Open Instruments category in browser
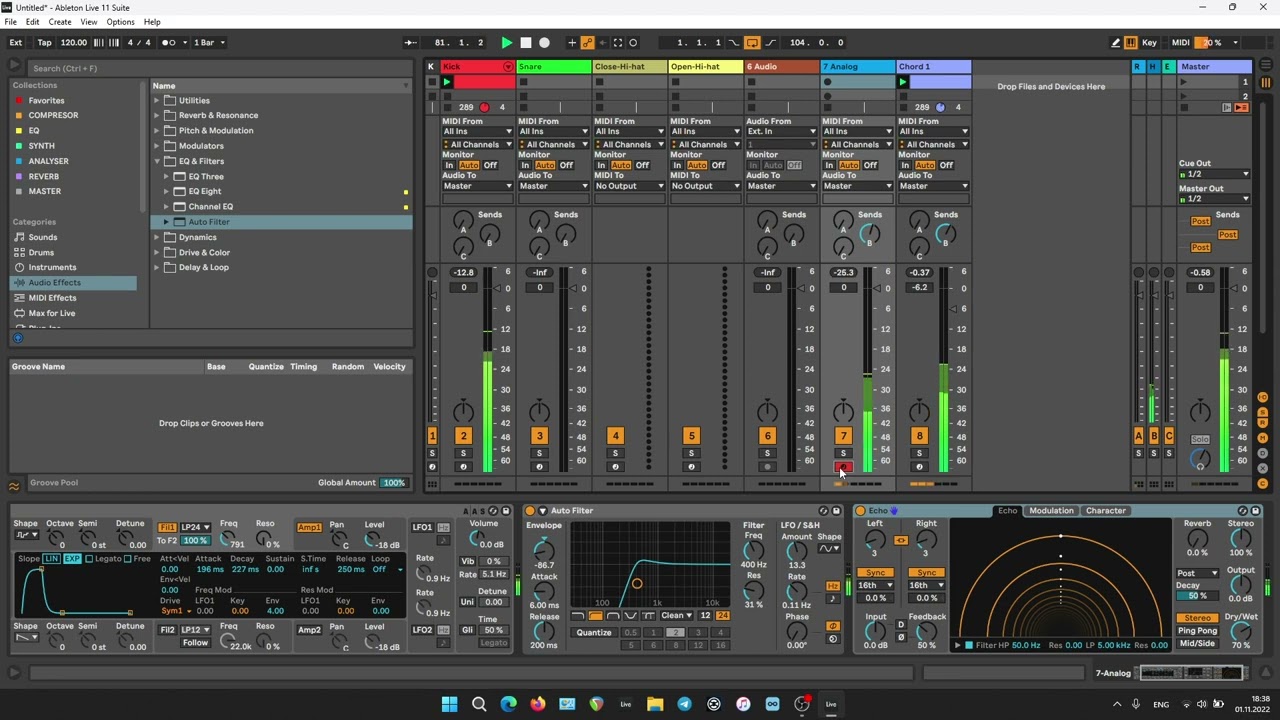The image size is (1280, 720). click(x=52, y=268)
